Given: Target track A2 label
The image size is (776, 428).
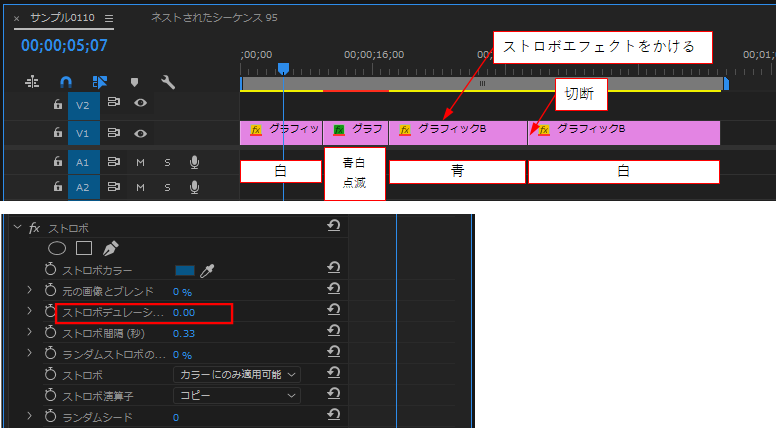Looking at the screenshot, I should pyautogui.click(x=84, y=188).
